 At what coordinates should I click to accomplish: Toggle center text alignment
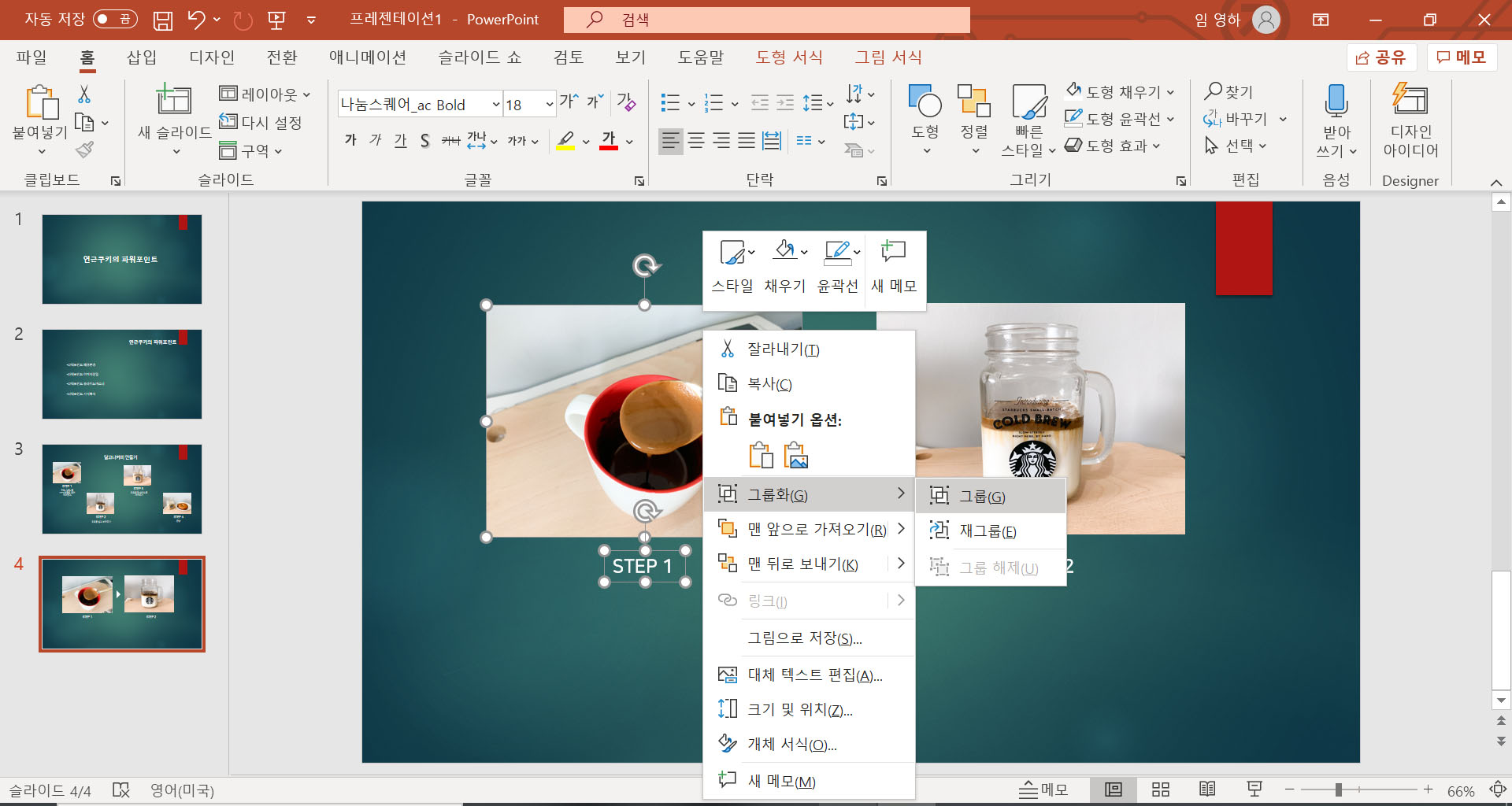click(696, 141)
